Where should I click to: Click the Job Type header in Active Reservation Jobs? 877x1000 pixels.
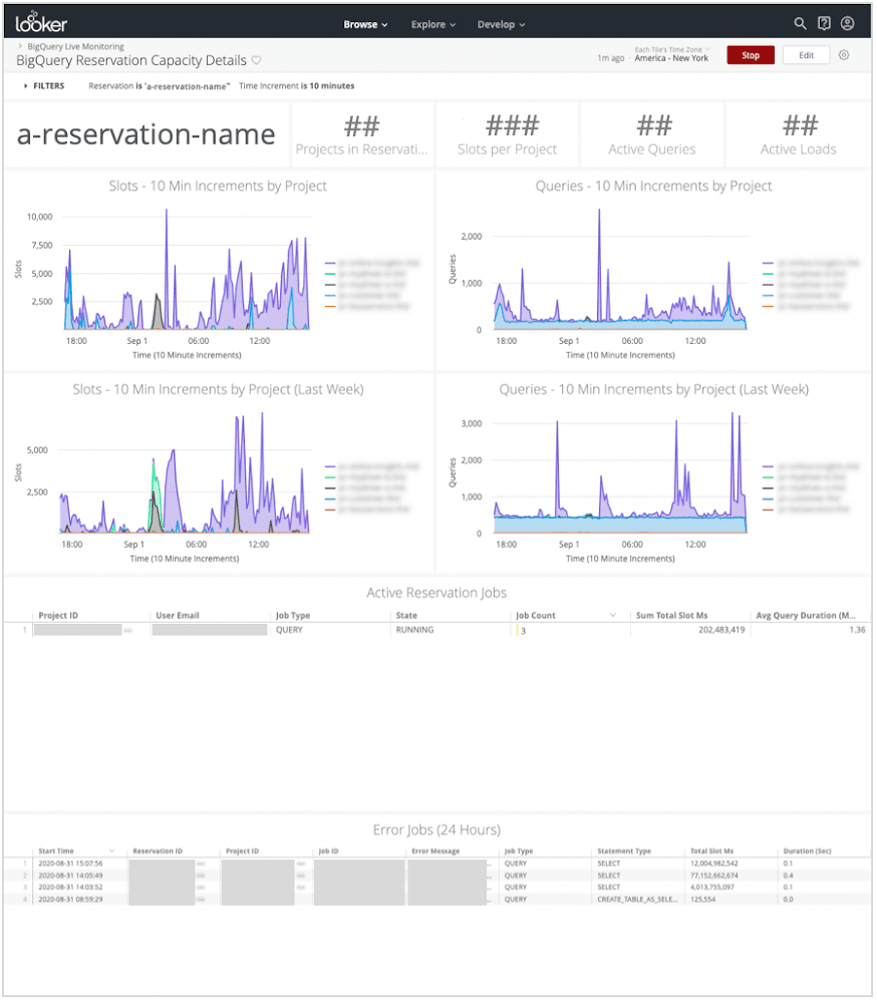293,615
